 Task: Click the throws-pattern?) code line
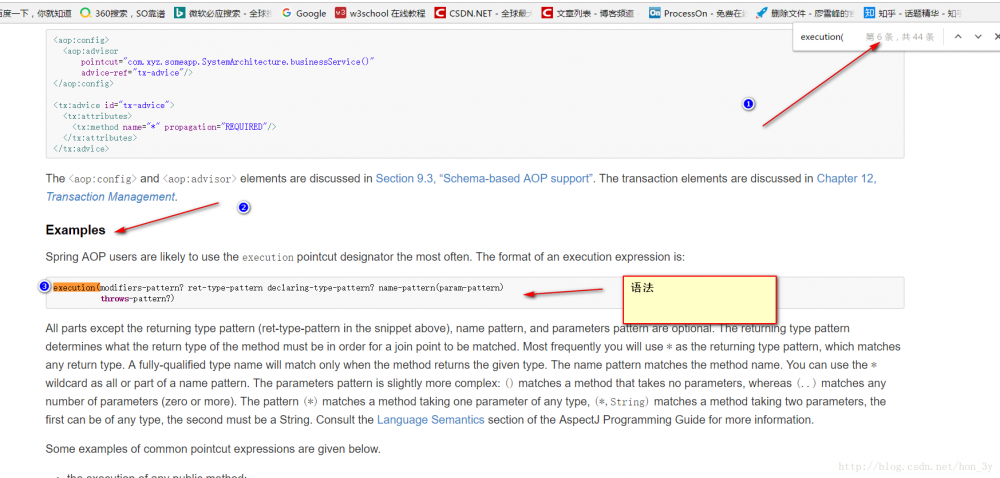pos(137,298)
